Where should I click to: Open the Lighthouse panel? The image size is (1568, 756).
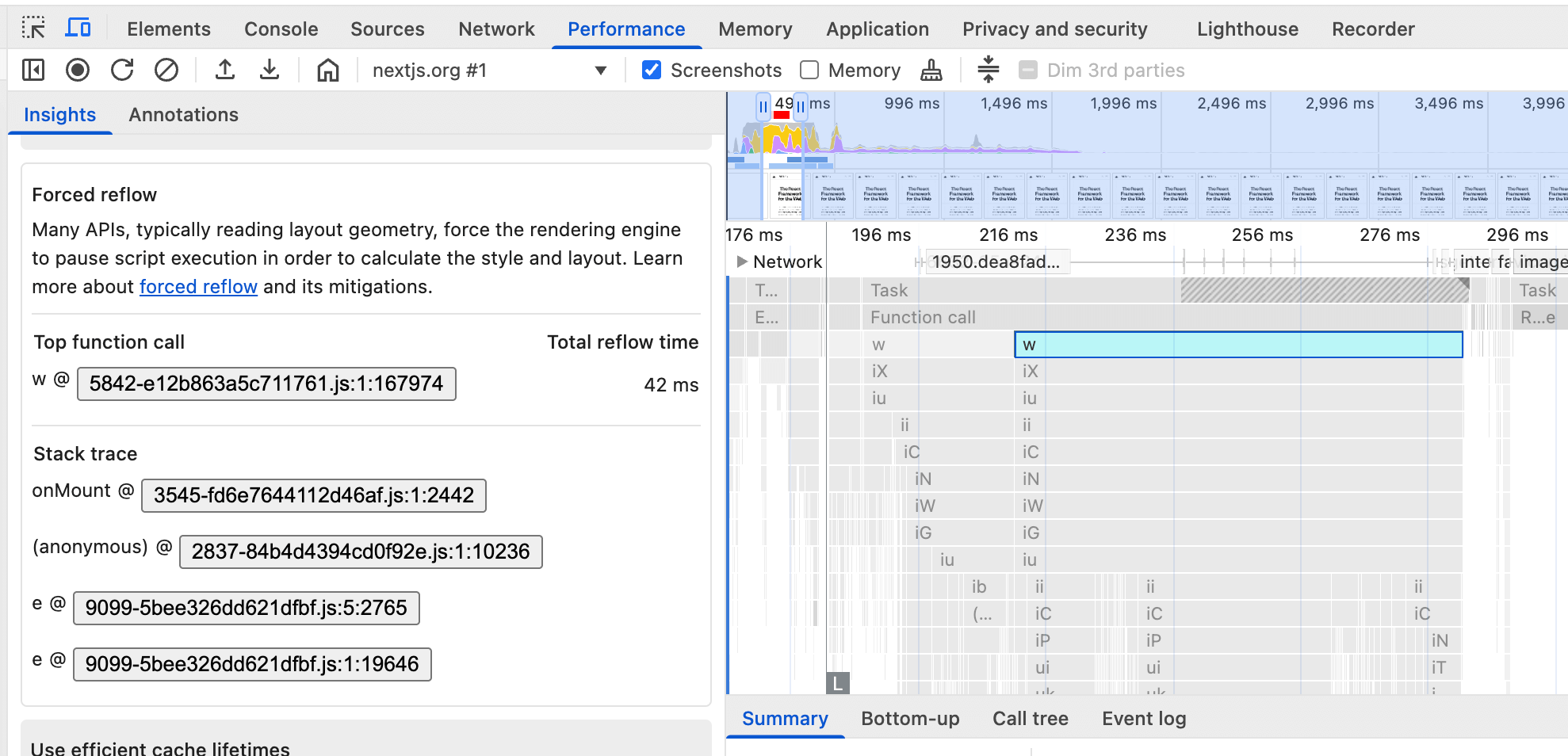pos(1246,29)
